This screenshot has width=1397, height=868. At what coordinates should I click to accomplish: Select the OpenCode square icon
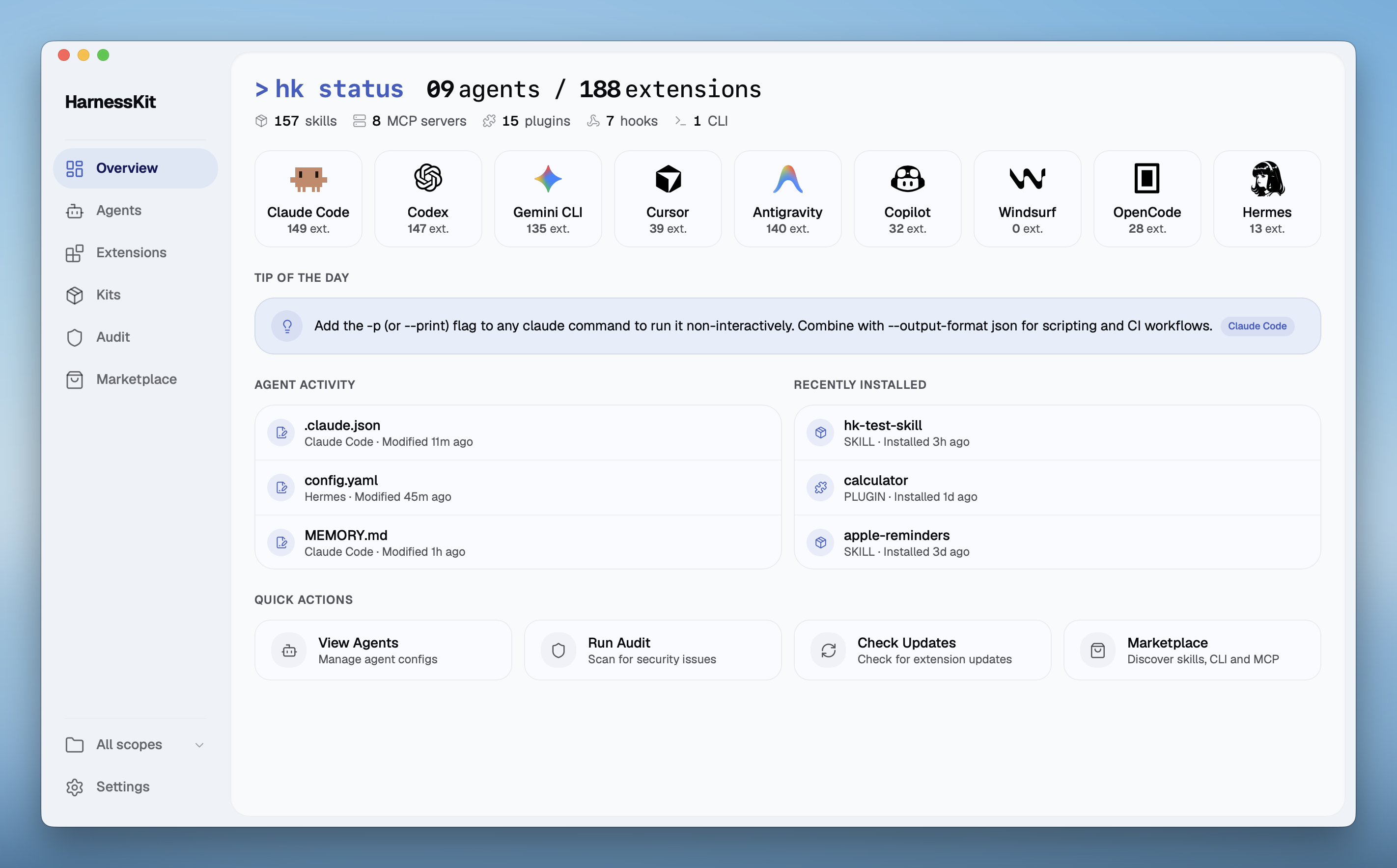tap(1146, 179)
